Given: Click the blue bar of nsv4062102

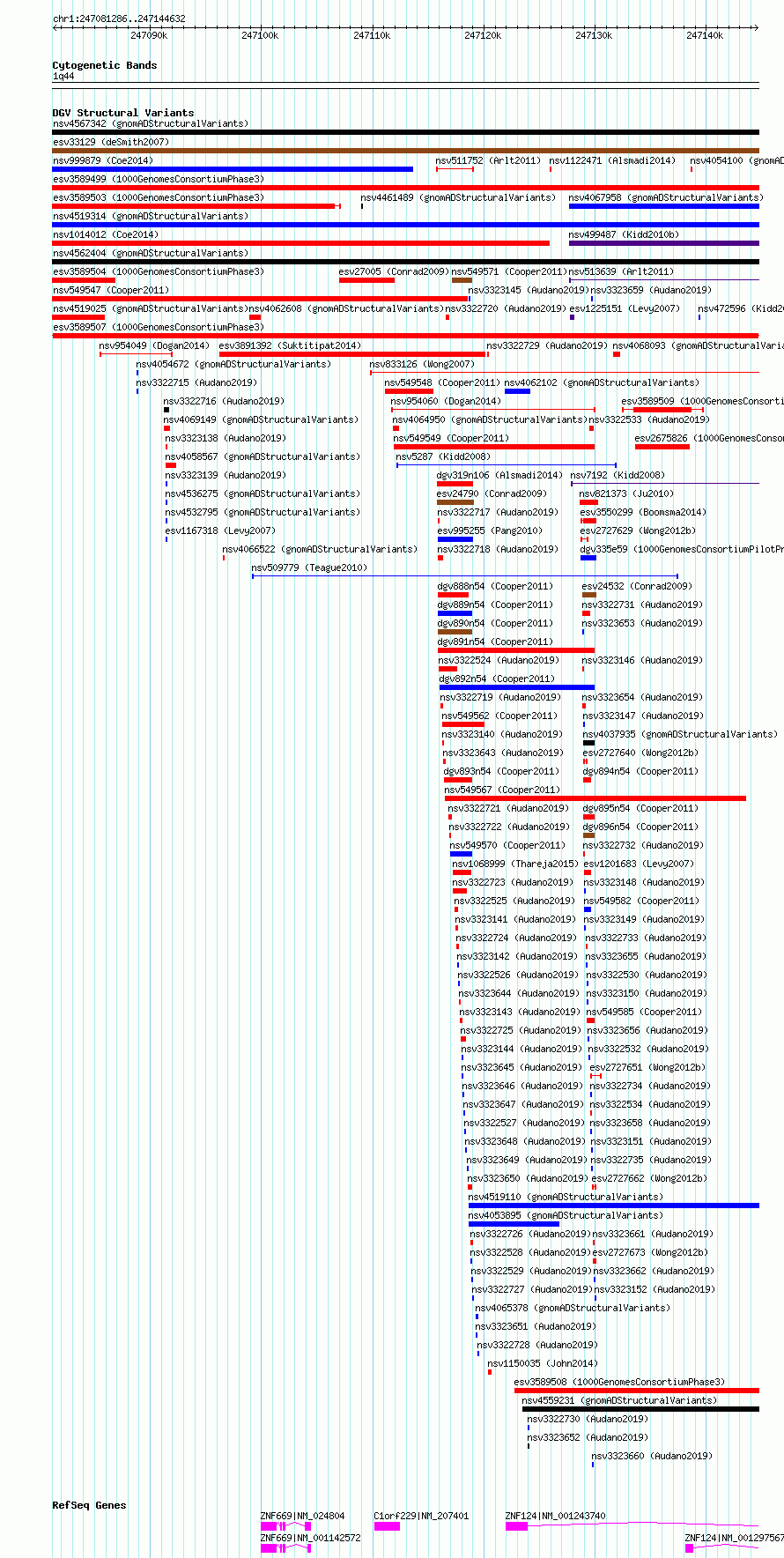Looking at the screenshot, I should coord(517,391).
